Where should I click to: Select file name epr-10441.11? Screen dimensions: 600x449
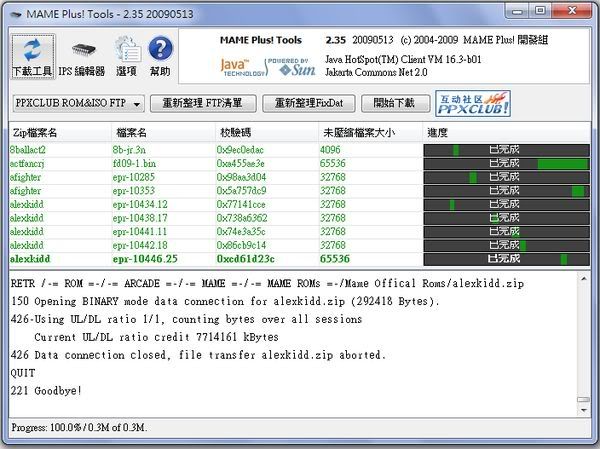coord(140,232)
